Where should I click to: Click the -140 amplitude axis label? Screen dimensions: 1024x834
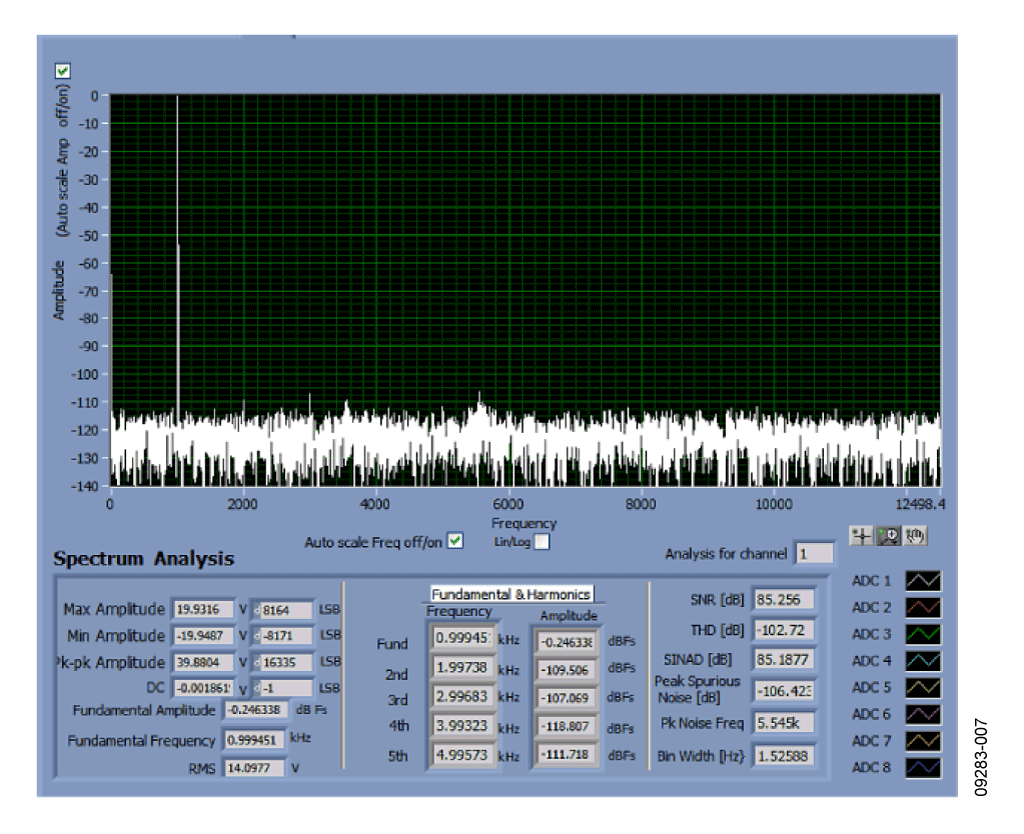(85, 486)
